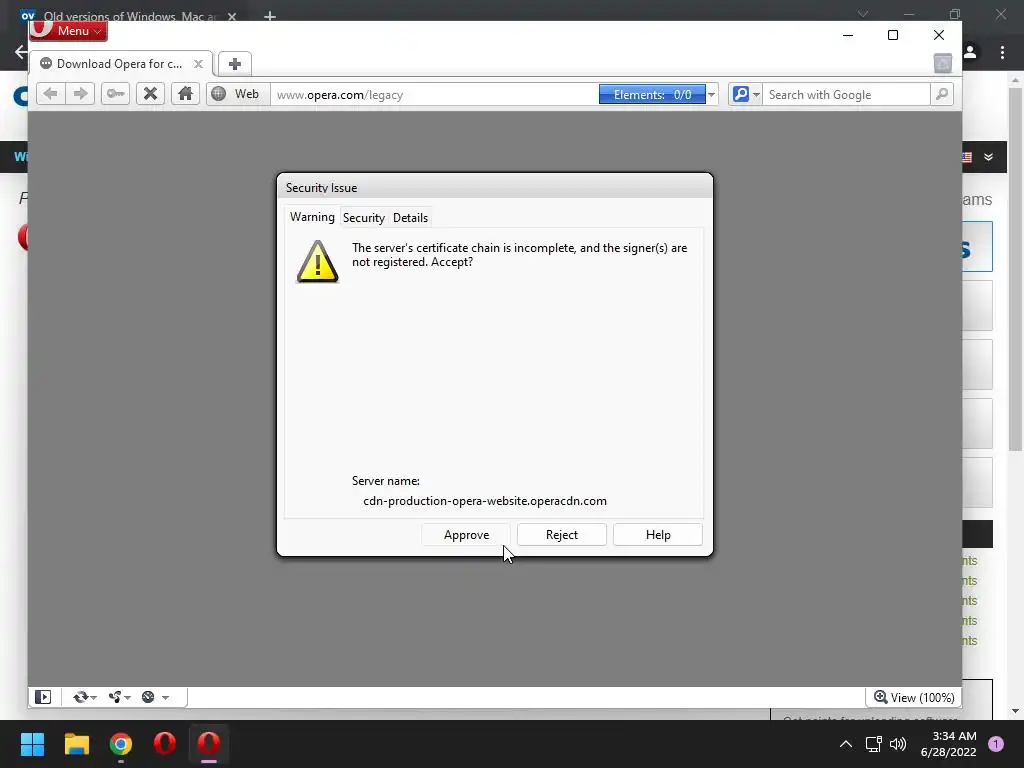Click the warning triangle icon

pyautogui.click(x=317, y=261)
